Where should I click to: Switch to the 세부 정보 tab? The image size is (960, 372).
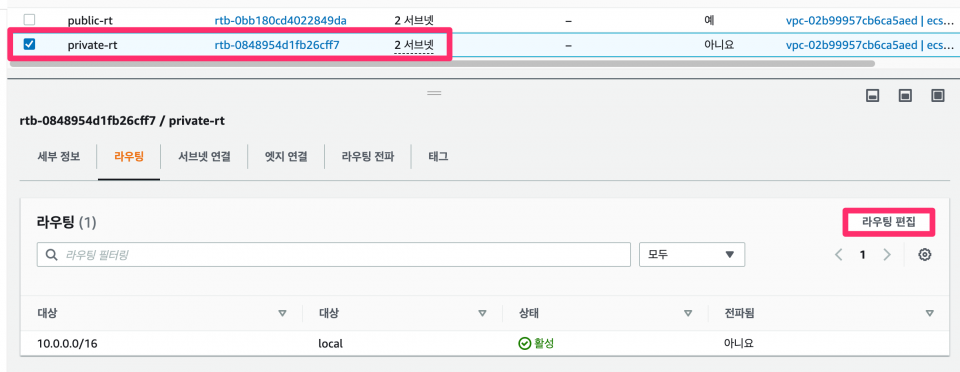[59, 156]
